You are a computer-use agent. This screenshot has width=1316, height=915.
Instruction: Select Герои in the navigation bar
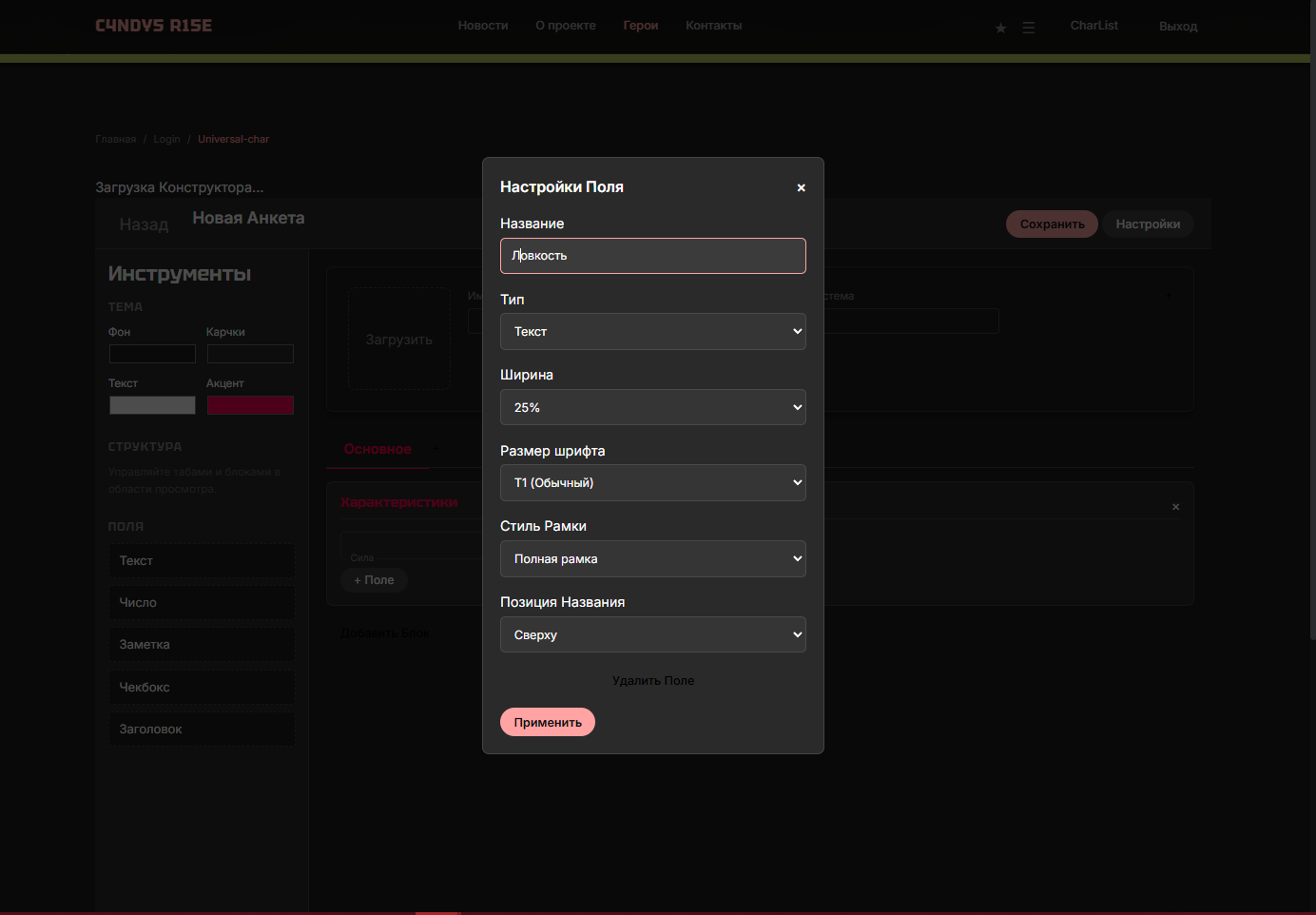pos(641,26)
